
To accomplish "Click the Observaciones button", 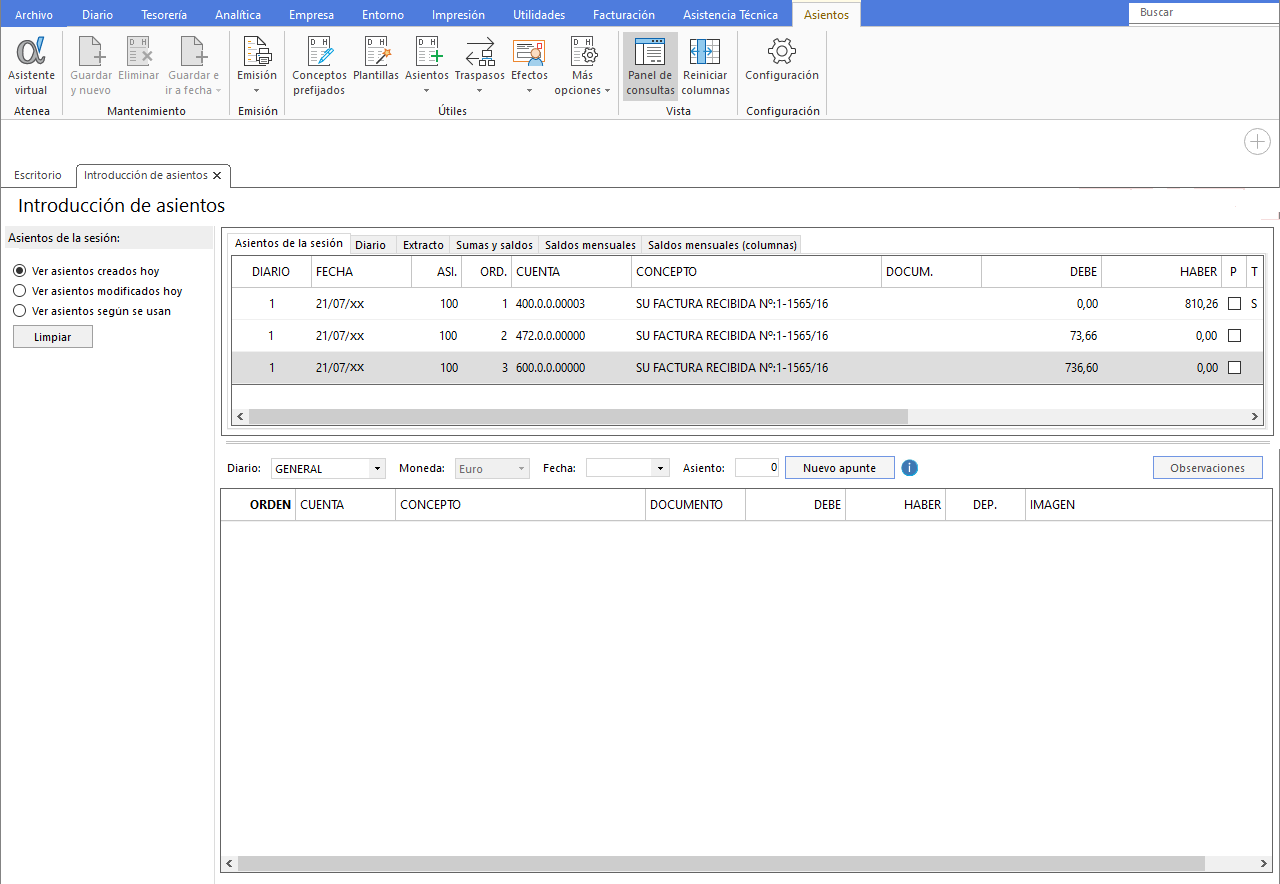I will [1208, 468].
